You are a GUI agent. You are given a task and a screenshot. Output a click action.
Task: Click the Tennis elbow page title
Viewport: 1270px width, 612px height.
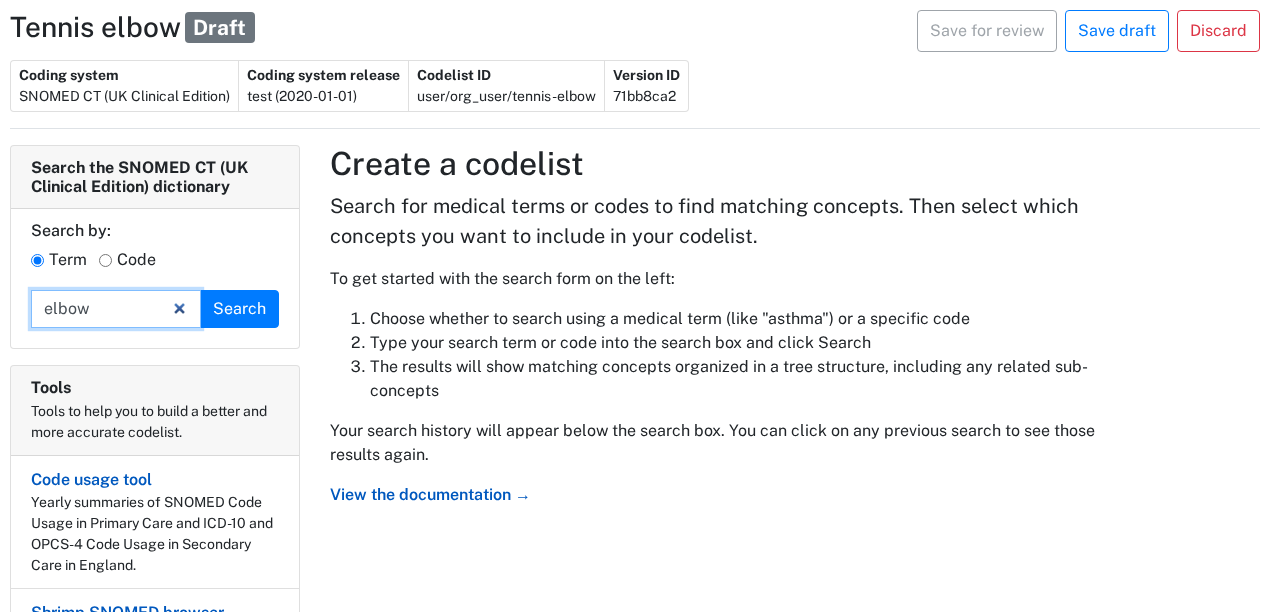(x=95, y=28)
